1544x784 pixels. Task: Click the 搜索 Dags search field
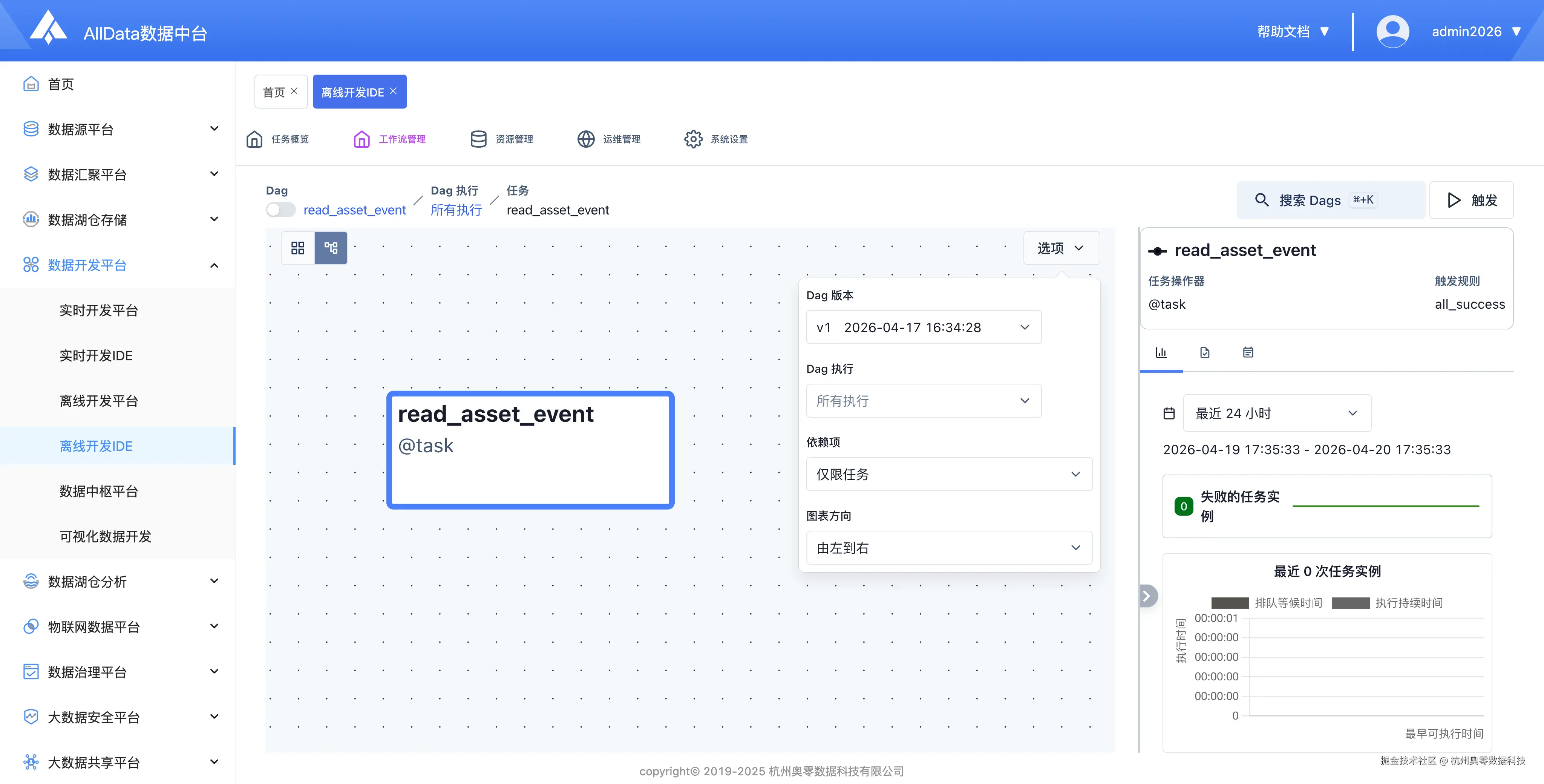[x=1331, y=200]
